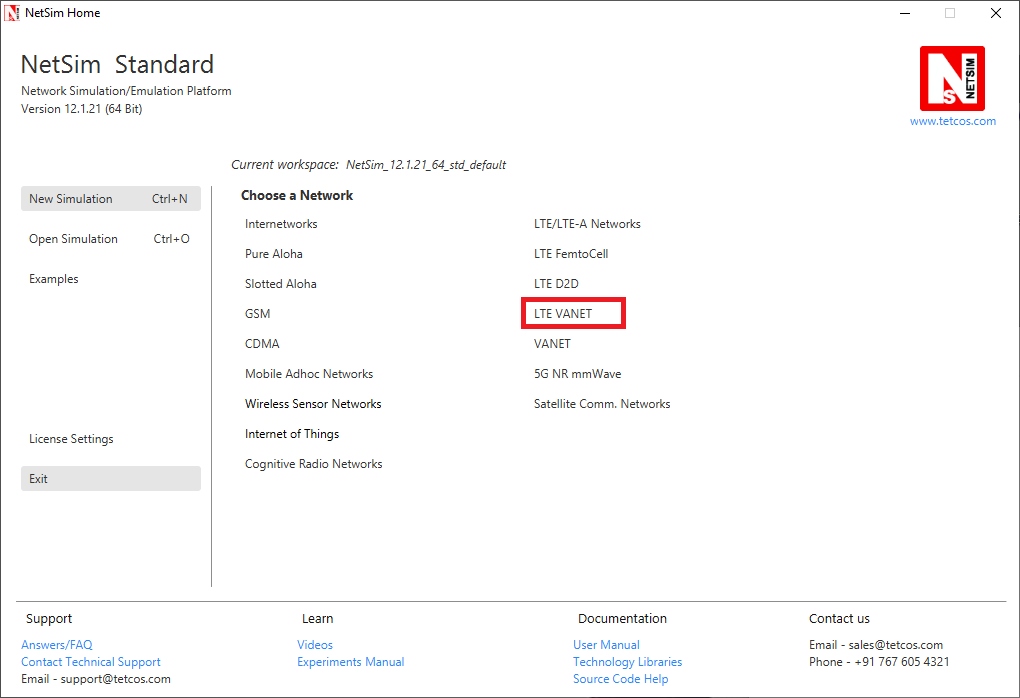Click the support@tetcos.com email text
This screenshot has width=1020, height=698.
pos(115,678)
